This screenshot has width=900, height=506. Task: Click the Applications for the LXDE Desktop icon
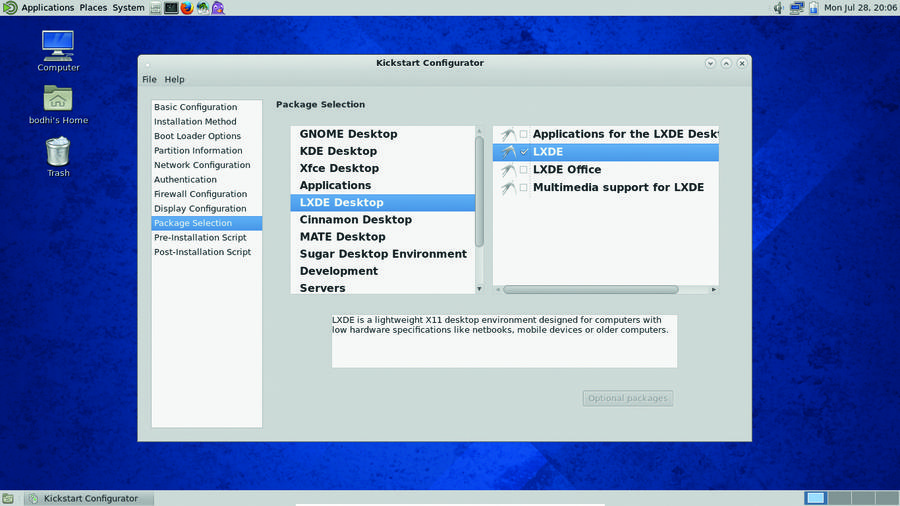click(508, 134)
